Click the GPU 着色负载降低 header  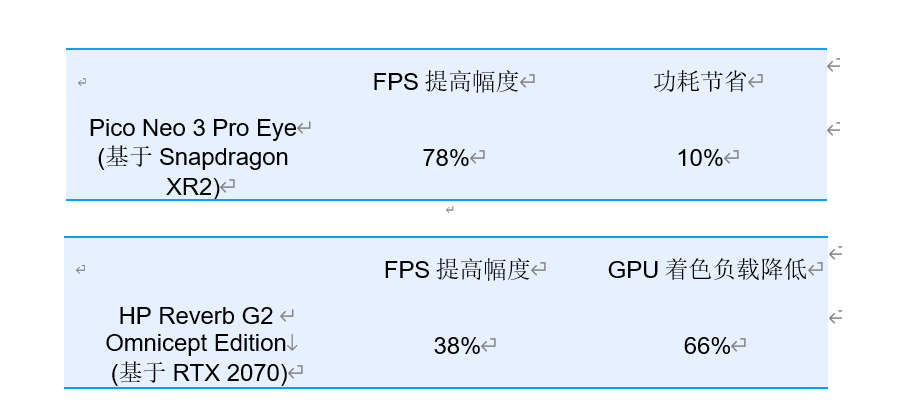pos(707,269)
